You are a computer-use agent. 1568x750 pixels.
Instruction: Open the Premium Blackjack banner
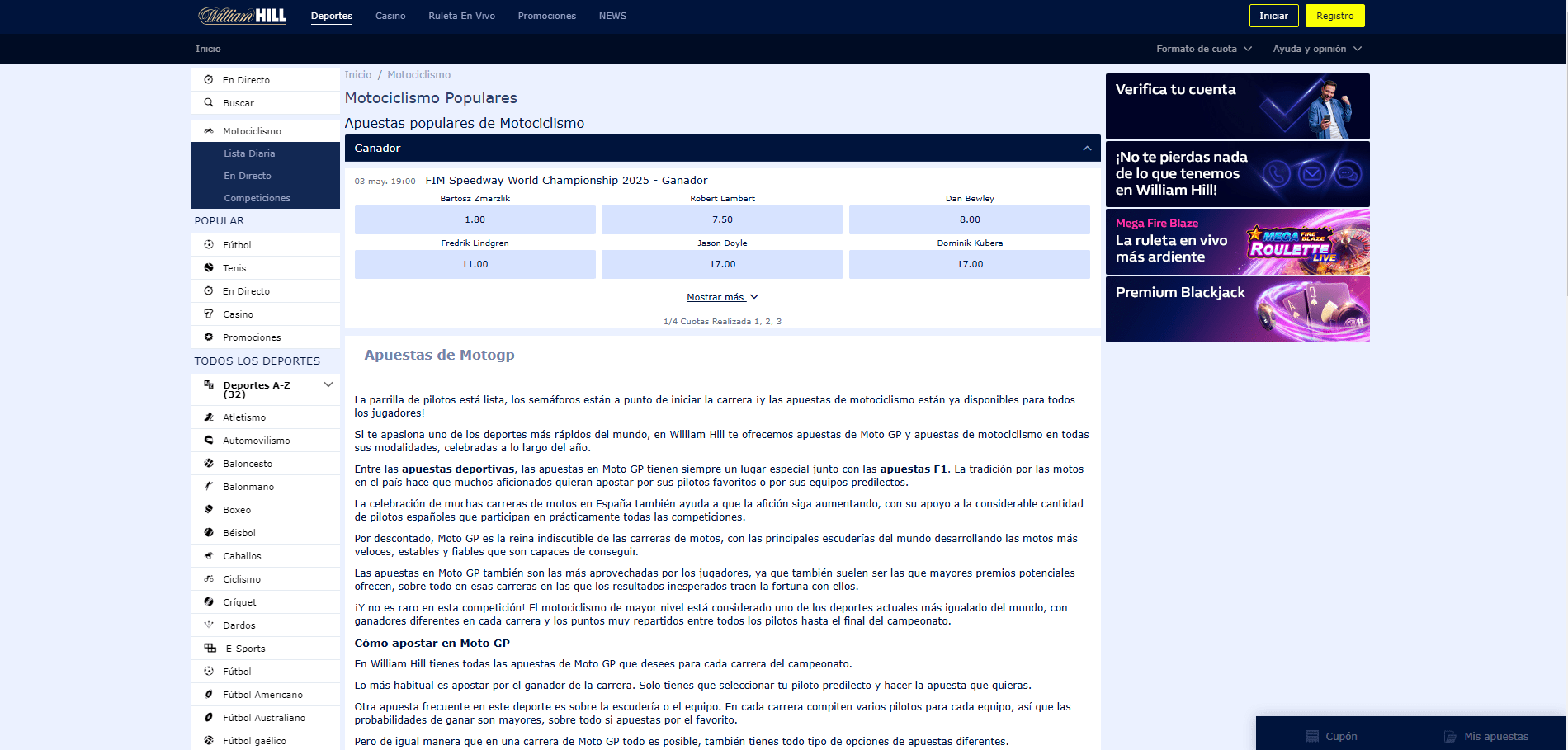1238,309
